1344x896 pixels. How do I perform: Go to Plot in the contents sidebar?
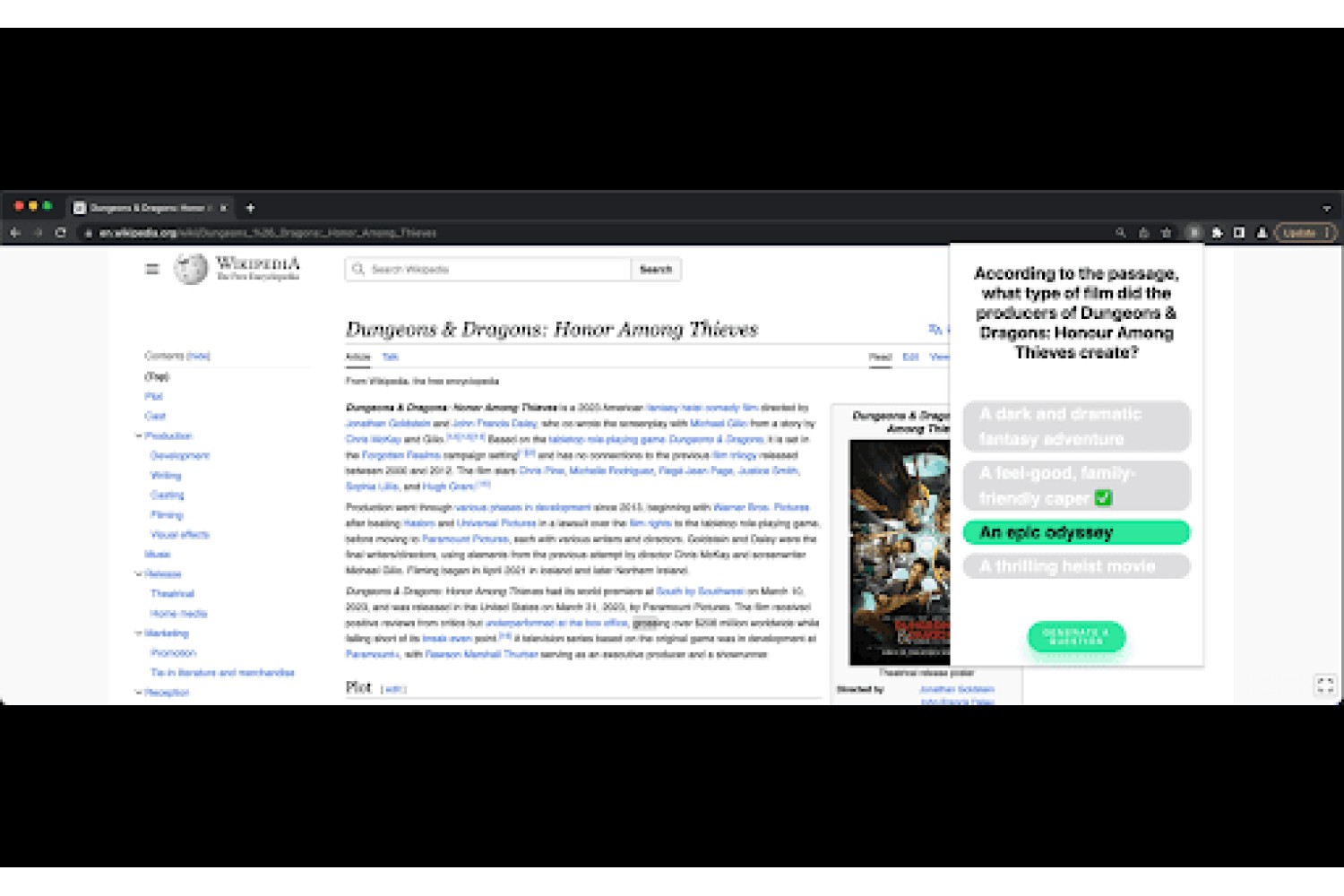coord(153,396)
